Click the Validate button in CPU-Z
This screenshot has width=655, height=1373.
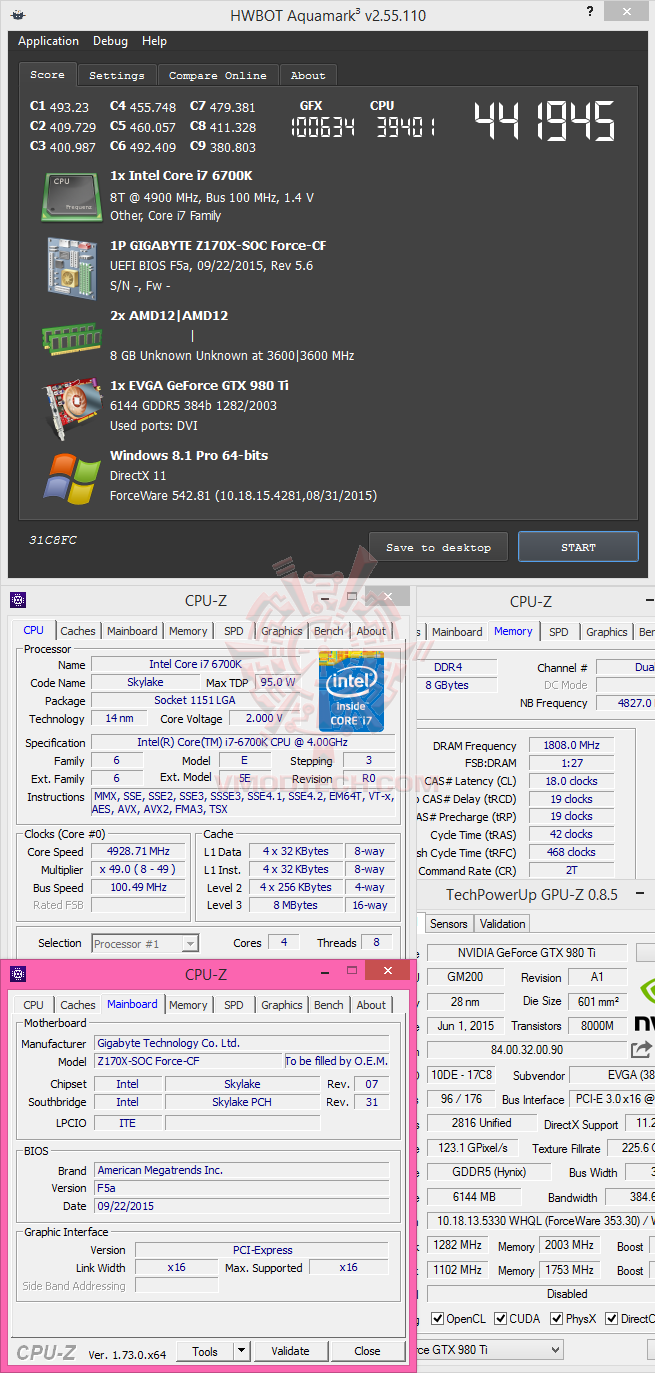(x=290, y=1351)
